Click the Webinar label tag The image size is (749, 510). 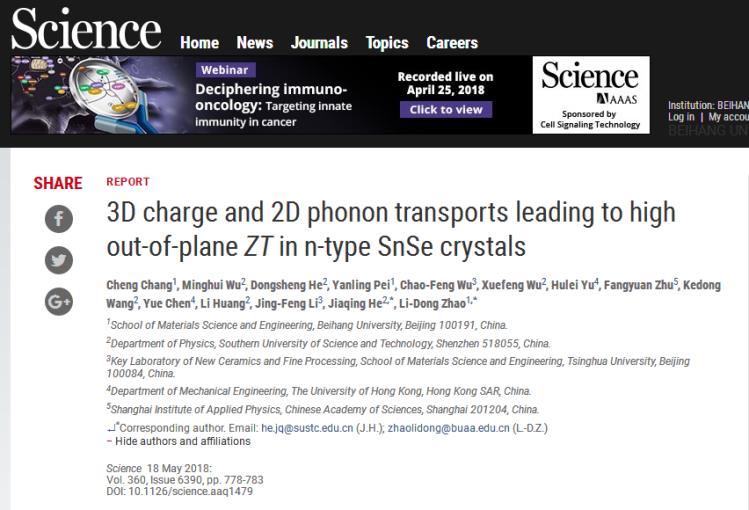tap(225, 70)
